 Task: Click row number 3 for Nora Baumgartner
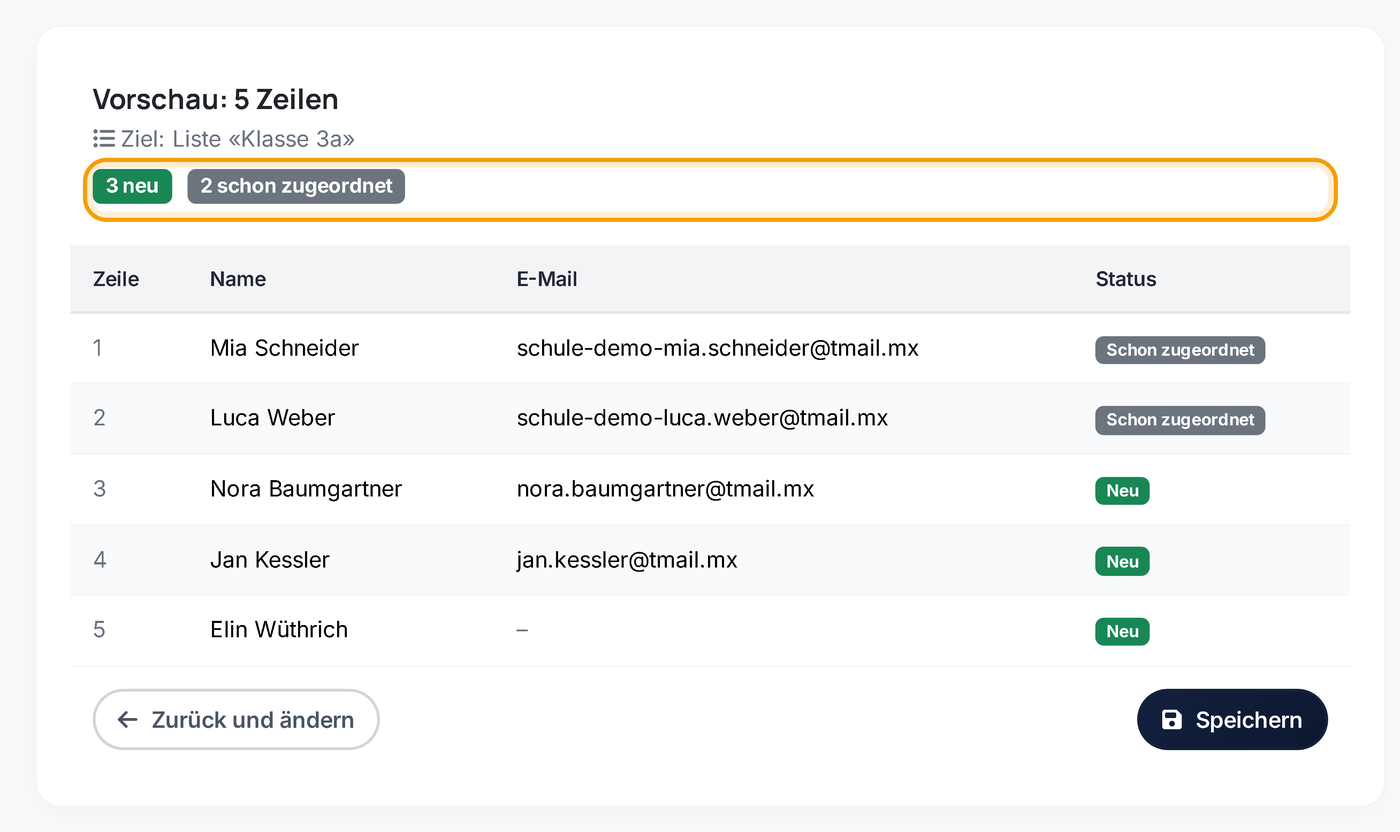pyautogui.click(x=99, y=489)
